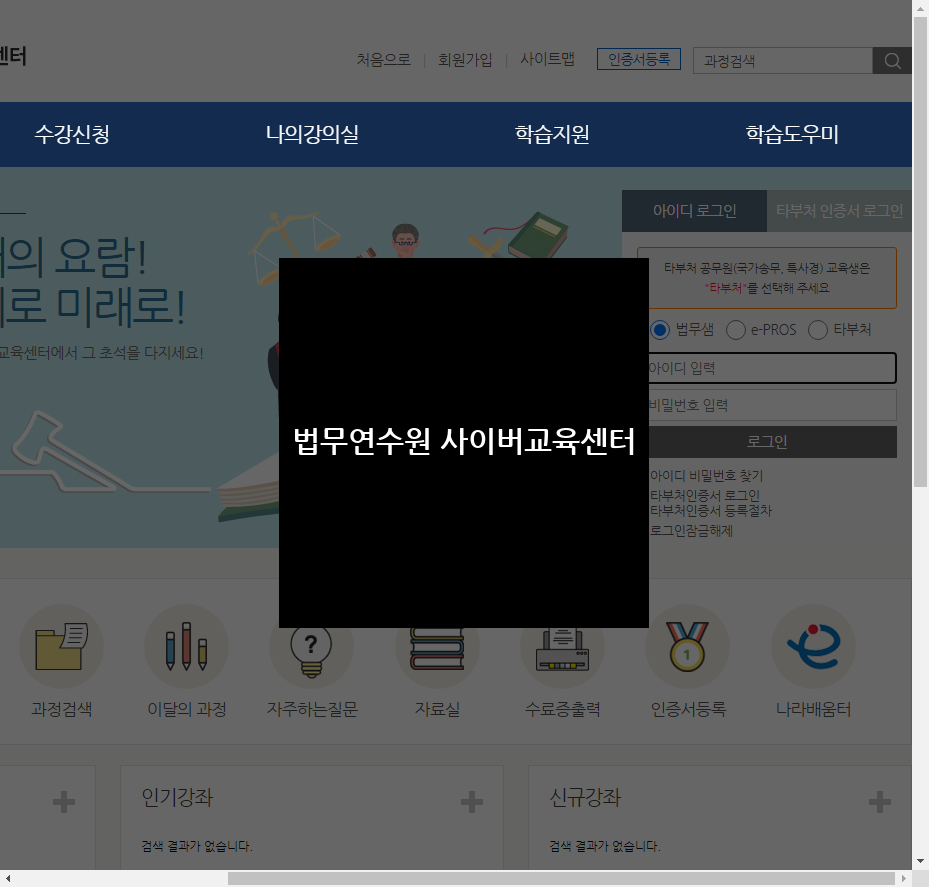Open 자주하는질문 question mark icon
The image size is (929, 887).
point(311,646)
